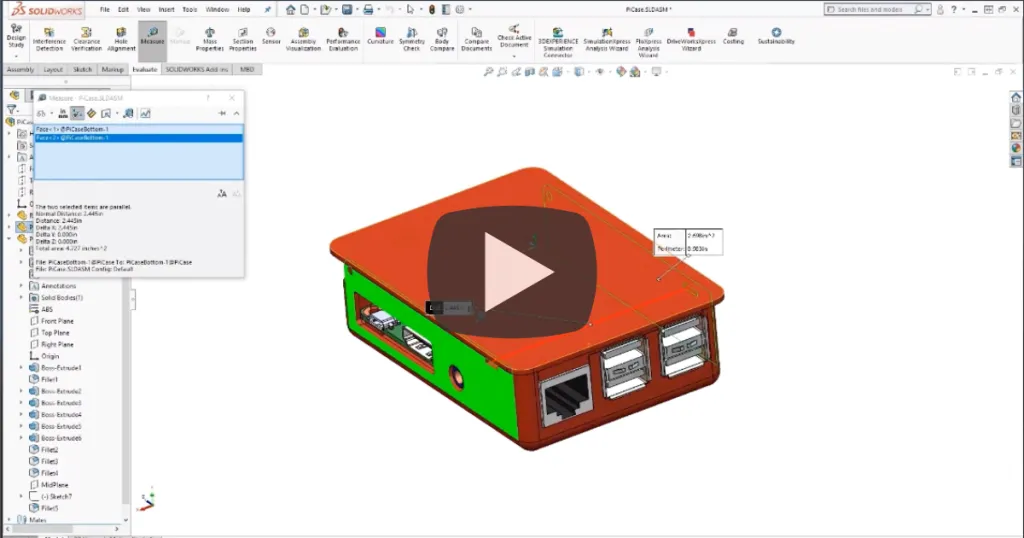Click Check Active Document
This screenshot has height=538, width=1024.
click(x=514, y=37)
